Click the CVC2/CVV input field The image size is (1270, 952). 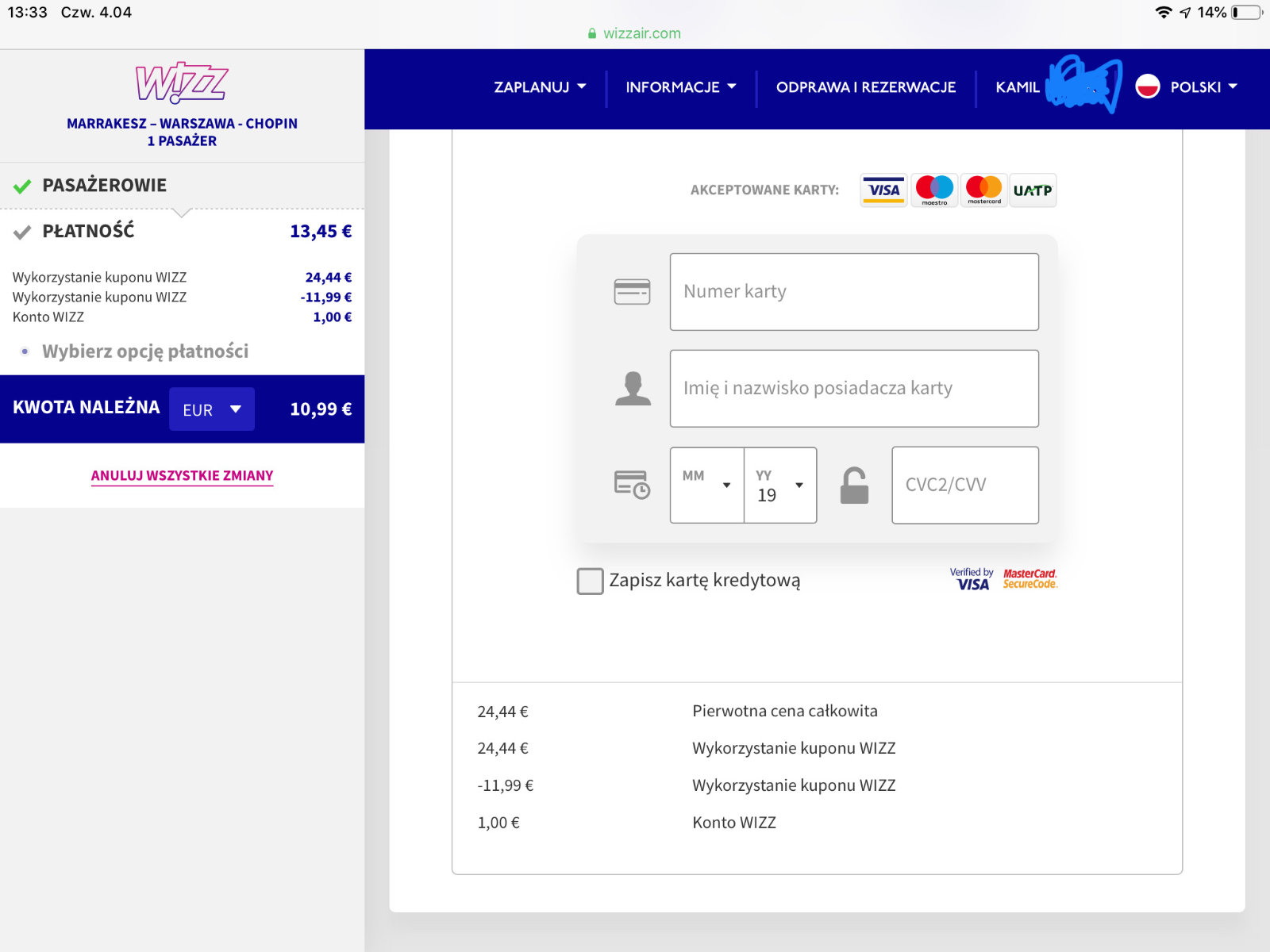click(965, 485)
